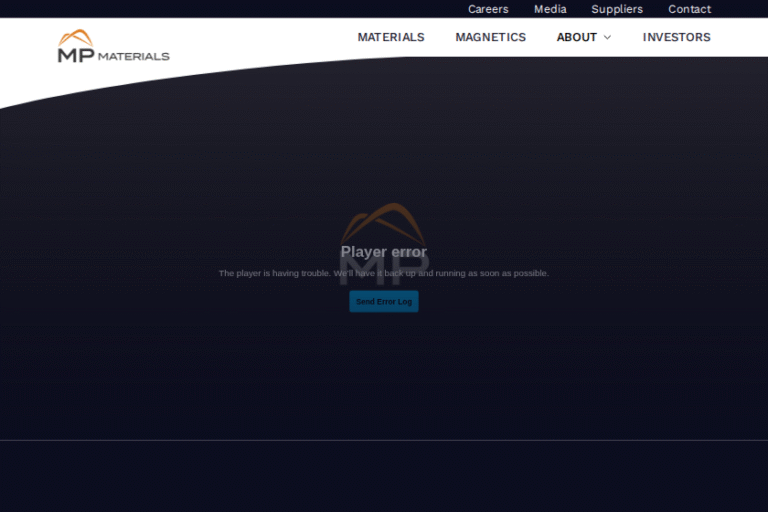Visit the Suppliers page link
Image resolution: width=768 pixels, height=512 pixels.
(617, 9)
